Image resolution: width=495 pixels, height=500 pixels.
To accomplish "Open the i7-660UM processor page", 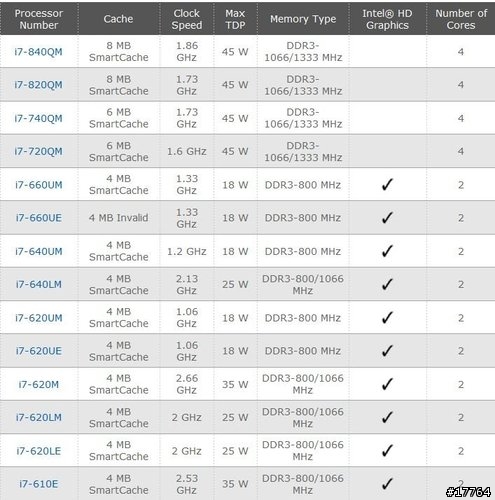I will coord(39,185).
